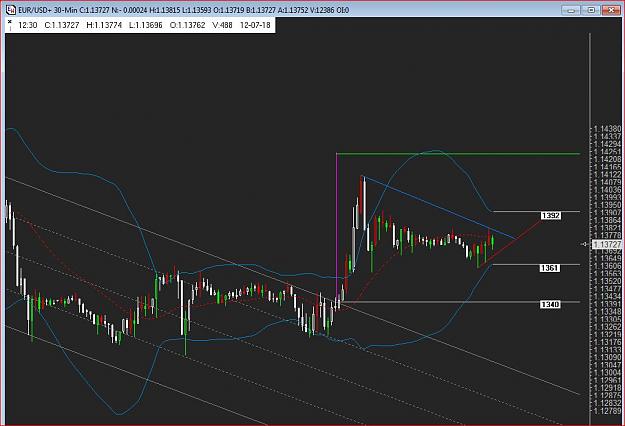This screenshot has height=426, width=625.
Task: Click the L:1.13696 low value in data box
Action: pyautogui.click(x=146, y=25)
